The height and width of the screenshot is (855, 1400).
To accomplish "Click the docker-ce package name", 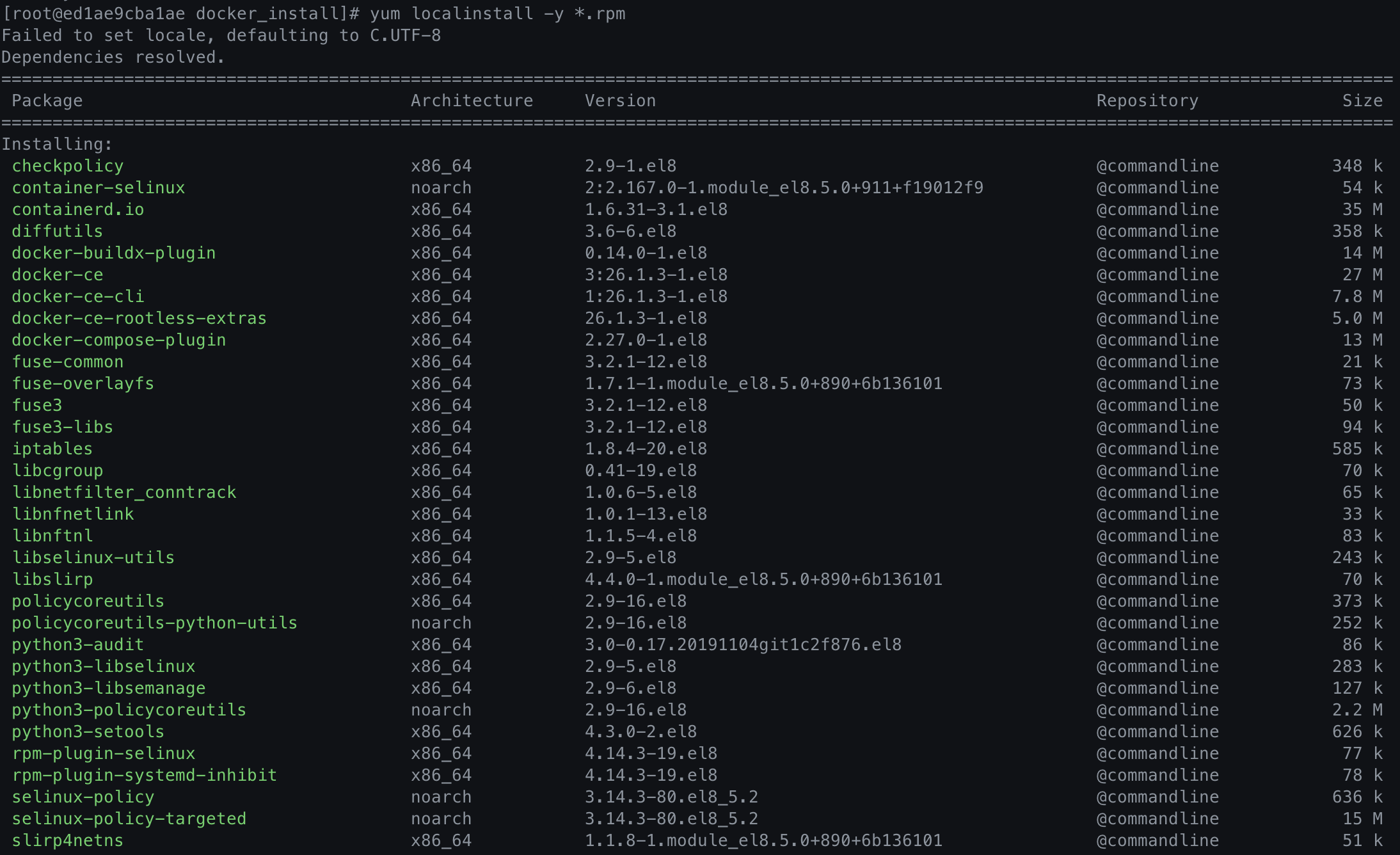I will tap(56, 275).
